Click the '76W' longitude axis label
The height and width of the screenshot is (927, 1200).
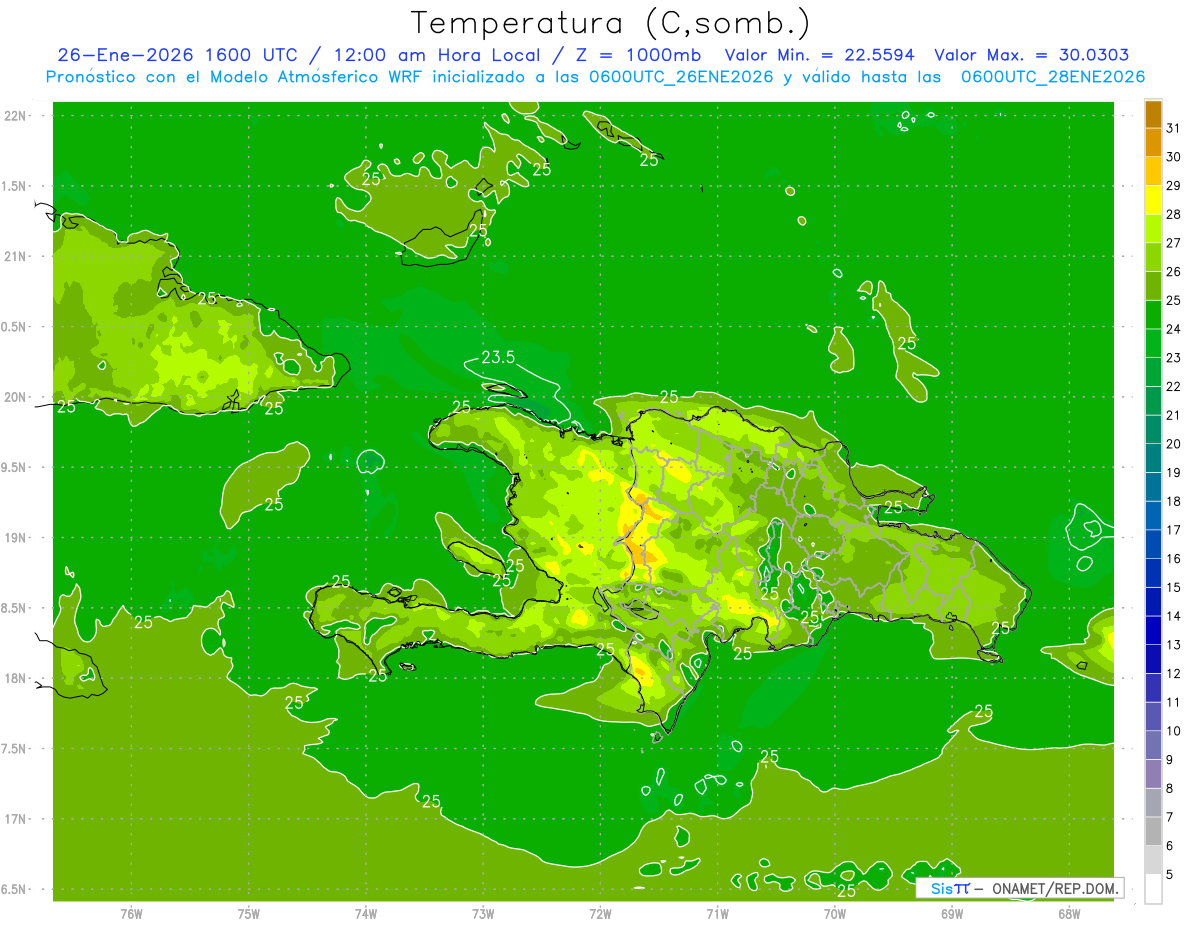coord(131,914)
